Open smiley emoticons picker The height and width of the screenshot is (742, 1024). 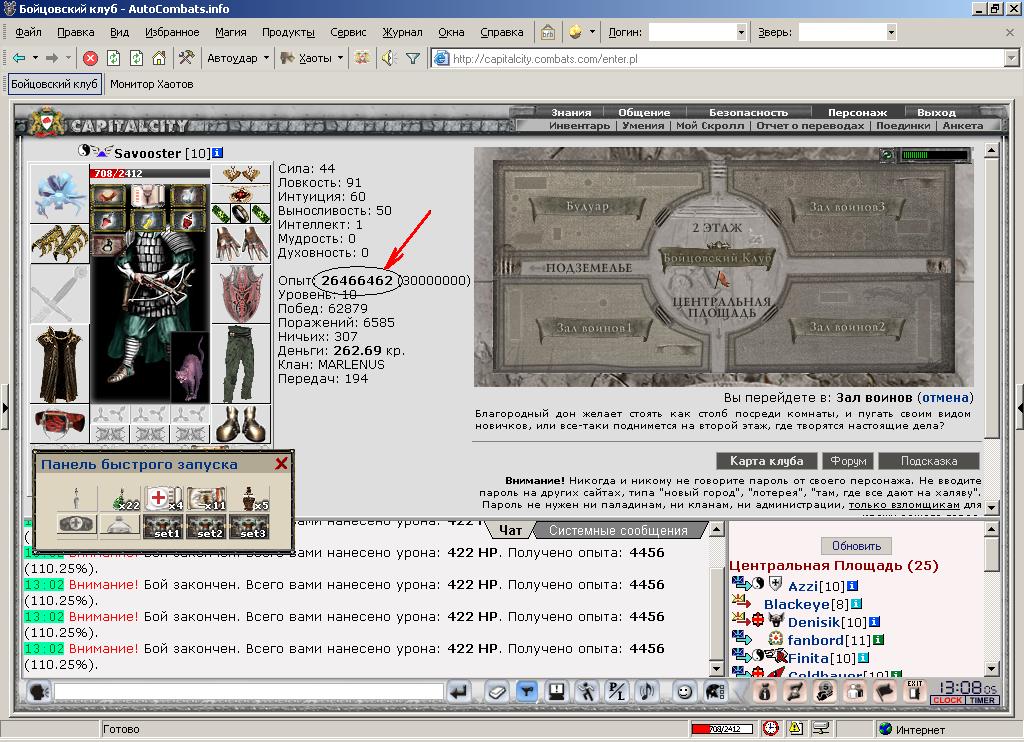(x=684, y=692)
